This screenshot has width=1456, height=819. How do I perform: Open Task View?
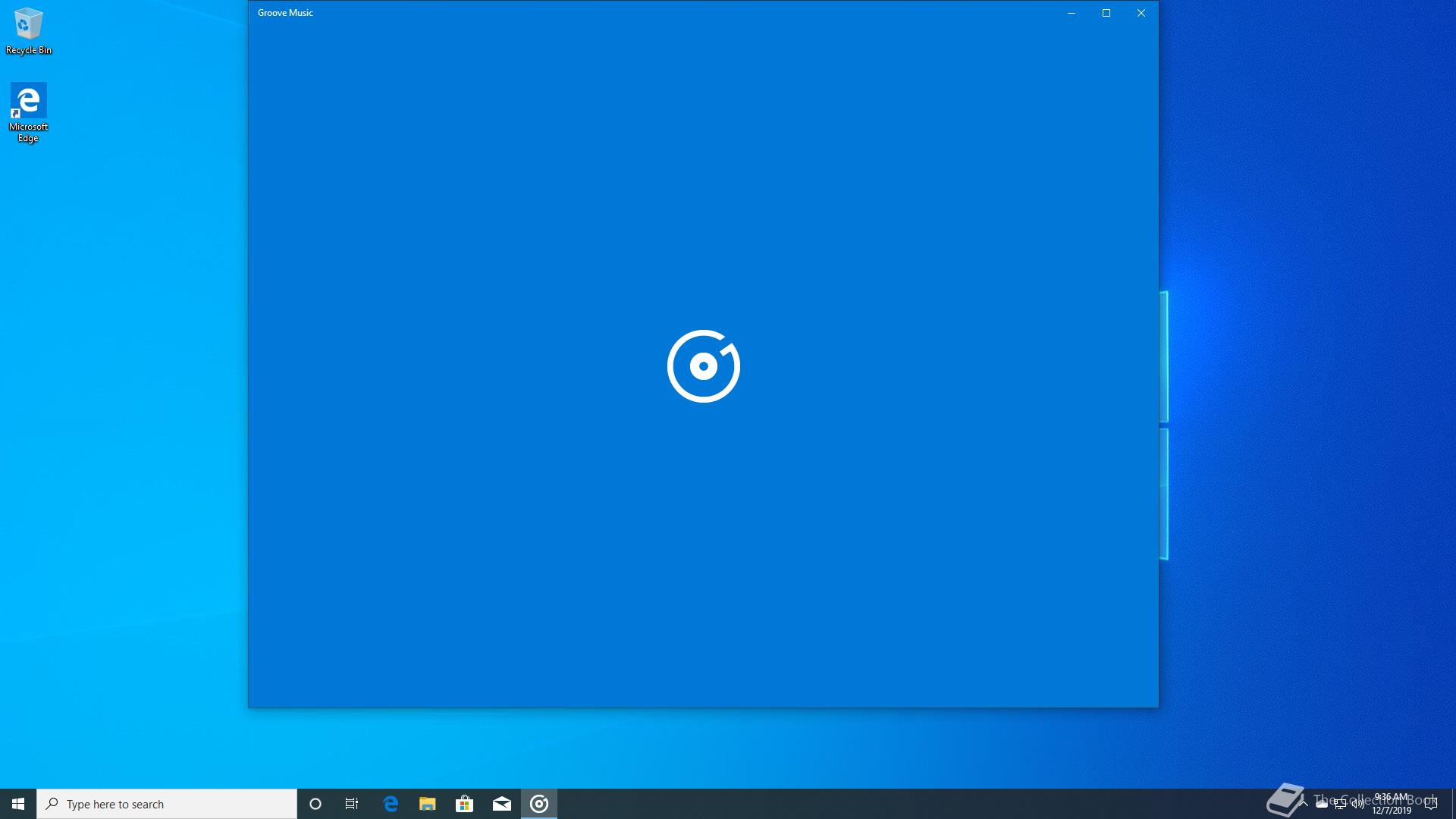coord(352,804)
